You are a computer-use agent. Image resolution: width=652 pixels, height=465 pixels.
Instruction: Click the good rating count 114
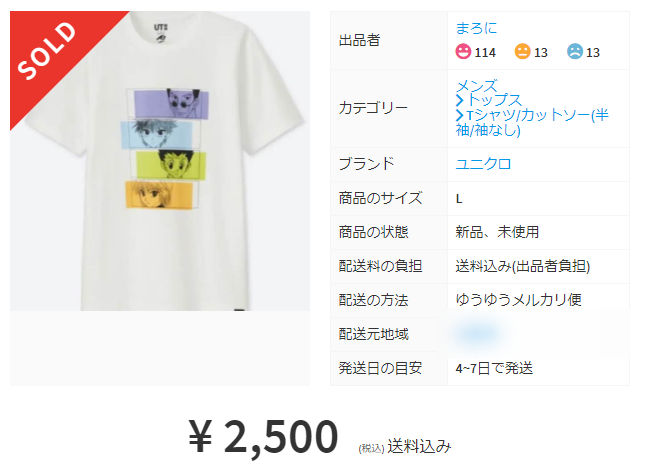(x=485, y=52)
